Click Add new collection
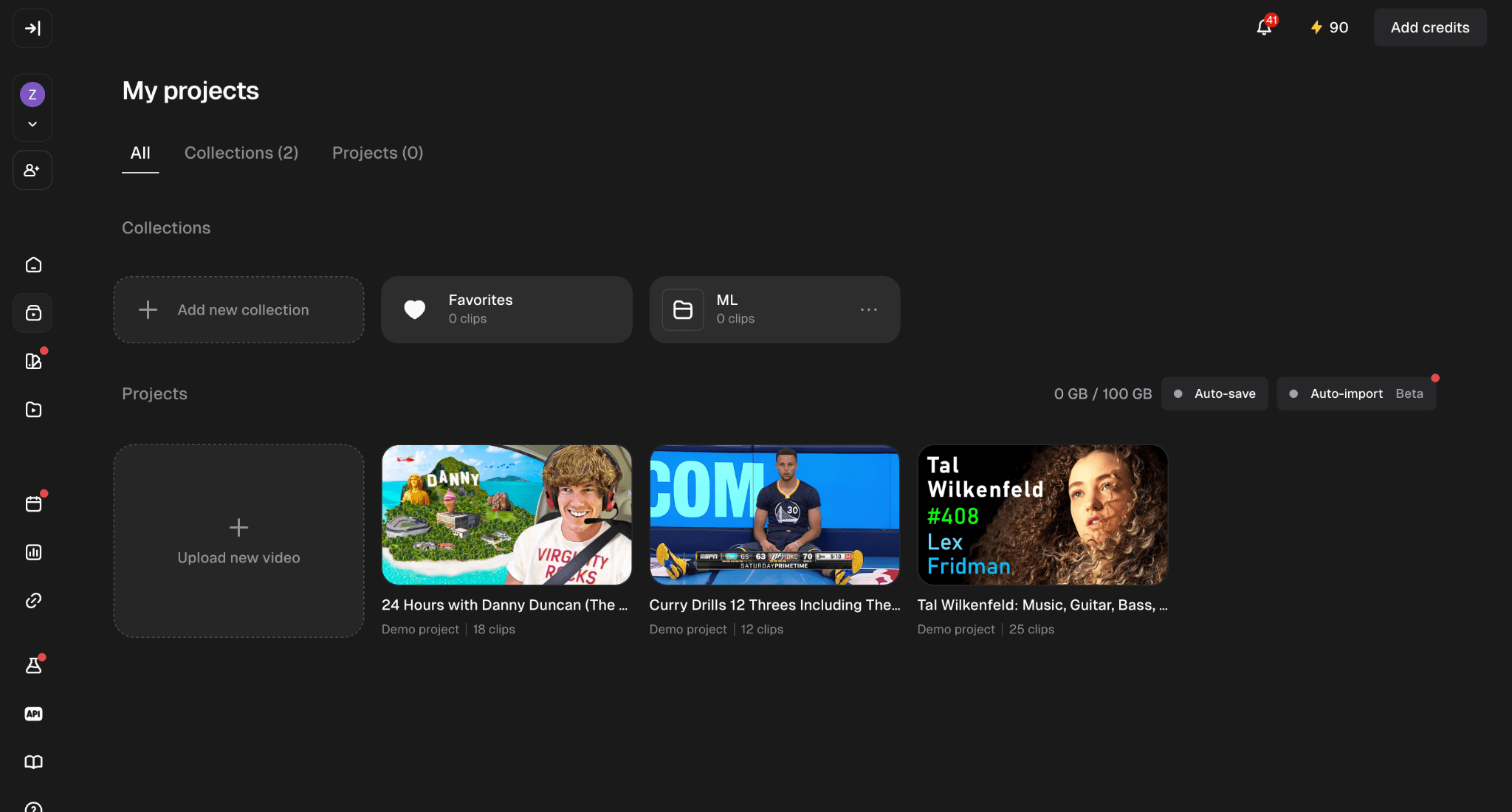1512x812 pixels. point(238,309)
